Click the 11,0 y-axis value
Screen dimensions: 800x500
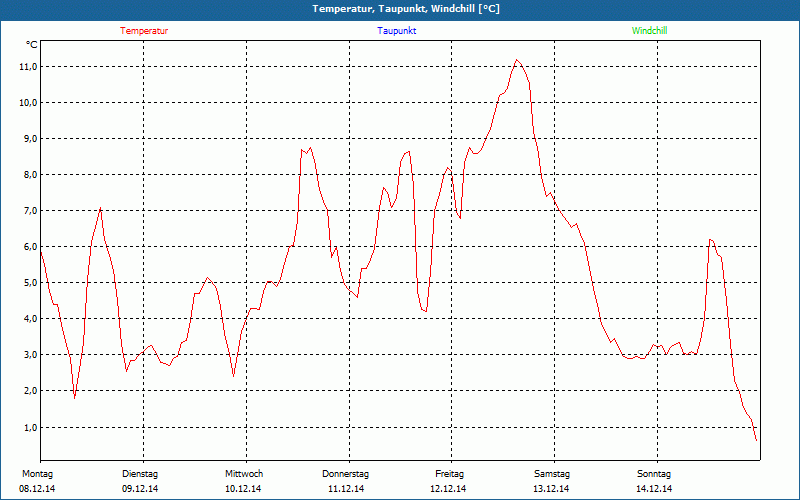coord(28,67)
